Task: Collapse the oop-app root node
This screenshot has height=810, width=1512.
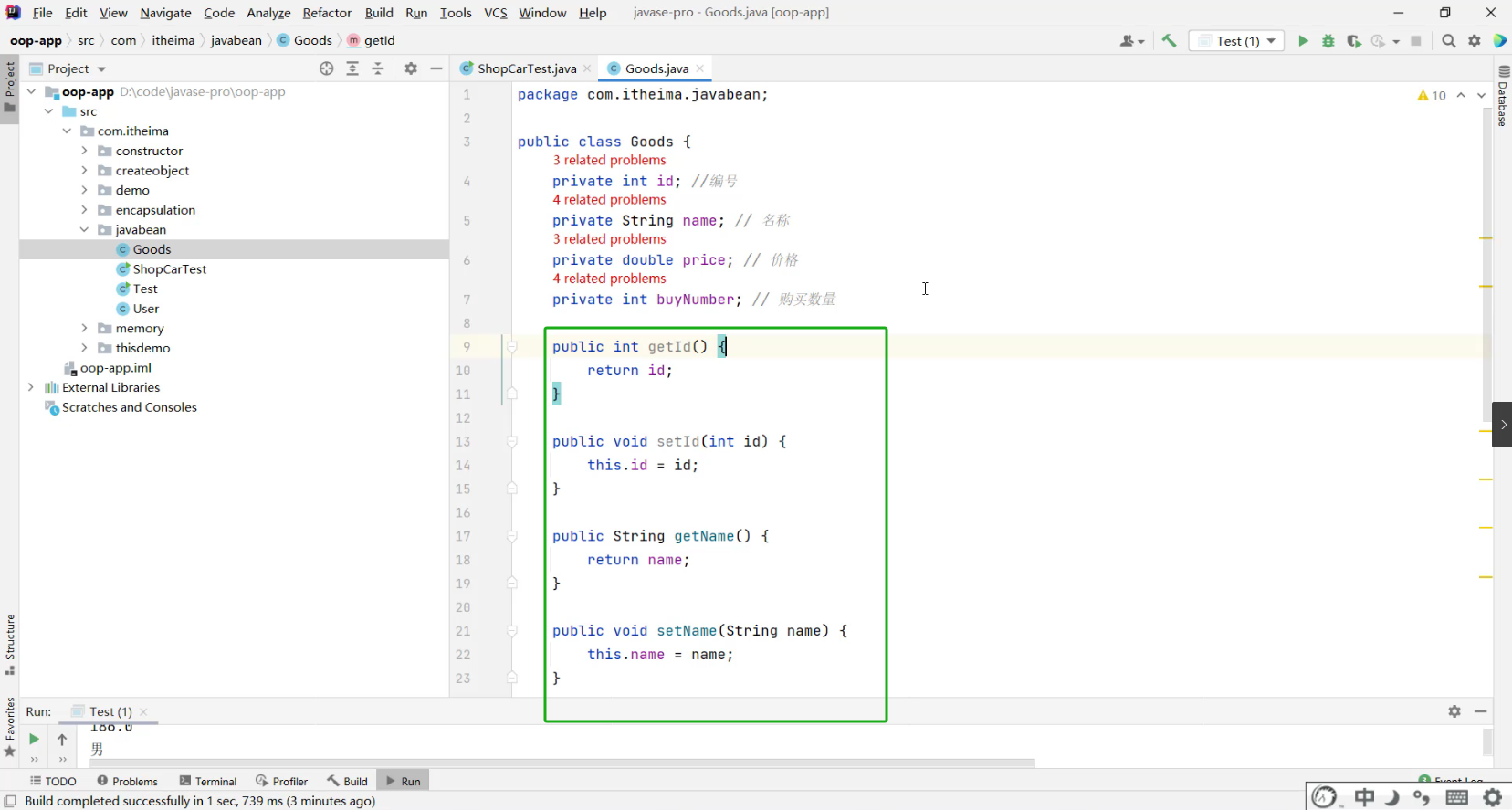Action: (31, 91)
